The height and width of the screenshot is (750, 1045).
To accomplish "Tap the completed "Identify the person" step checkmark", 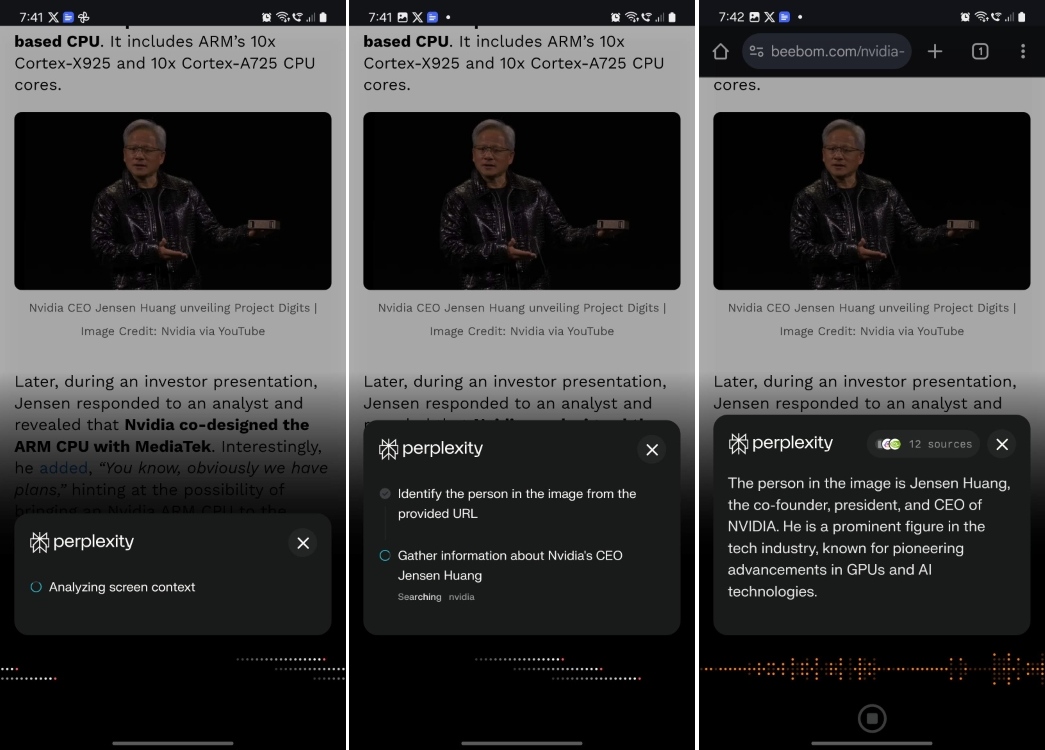I will point(385,494).
